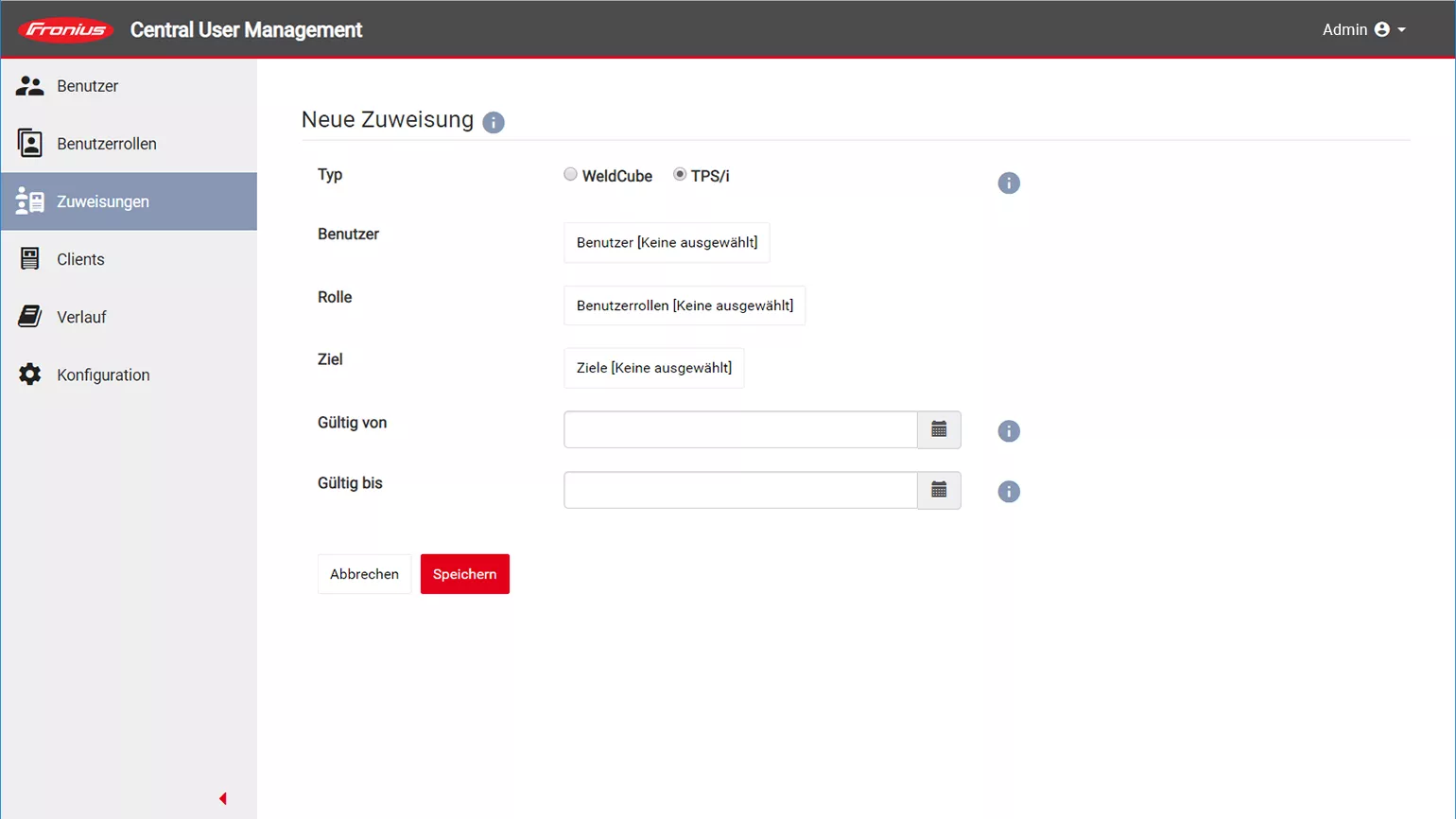Click info icon next to Gültig von
The height and width of the screenshot is (819, 1456).
tap(1009, 431)
